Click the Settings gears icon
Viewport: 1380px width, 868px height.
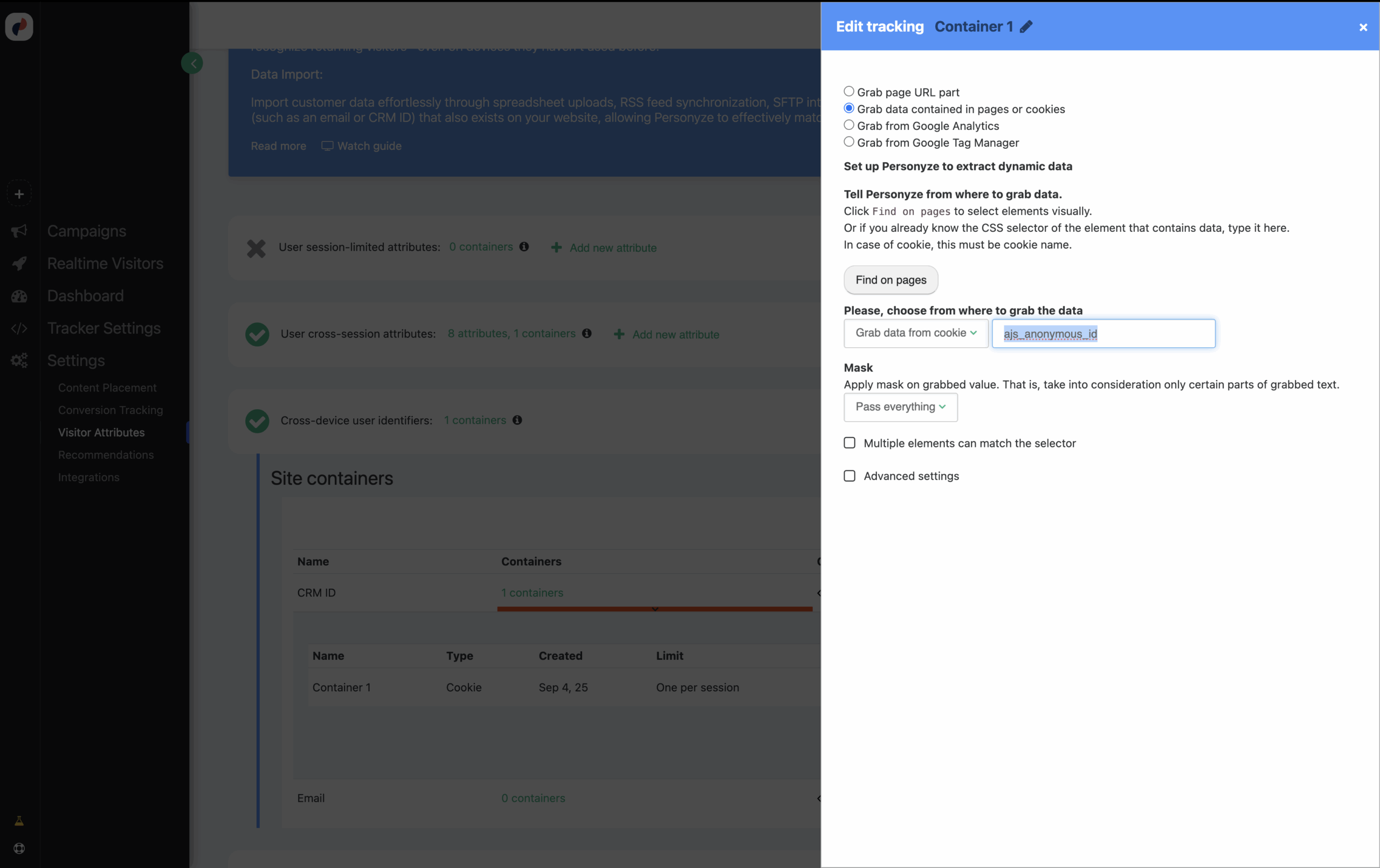coord(19,361)
